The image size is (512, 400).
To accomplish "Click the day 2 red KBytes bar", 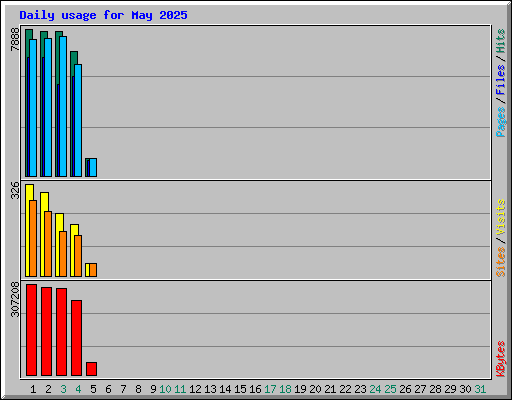I will pos(46,332).
